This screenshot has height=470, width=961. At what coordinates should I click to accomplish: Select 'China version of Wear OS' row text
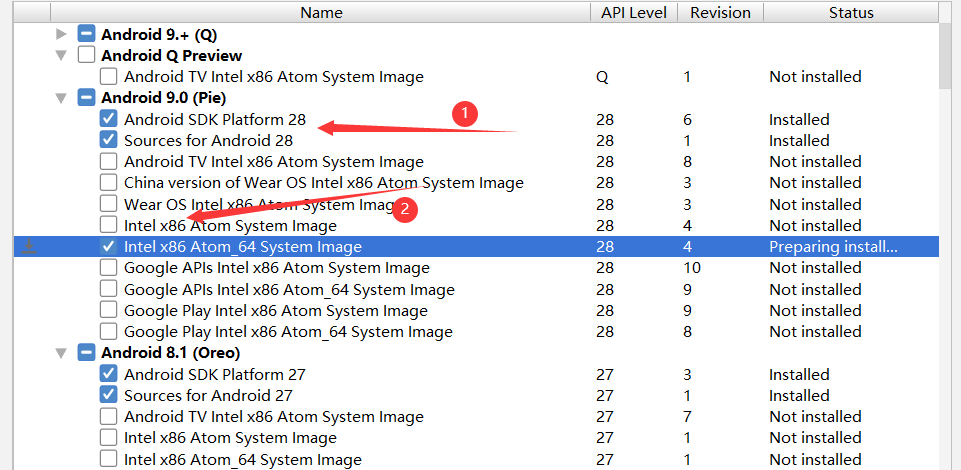pos(324,183)
